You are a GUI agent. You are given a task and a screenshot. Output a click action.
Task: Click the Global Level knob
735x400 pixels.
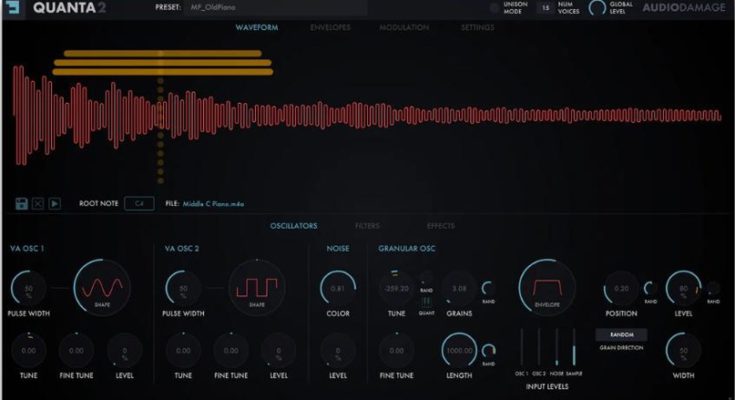pyautogui.click(x=598, y=9)
